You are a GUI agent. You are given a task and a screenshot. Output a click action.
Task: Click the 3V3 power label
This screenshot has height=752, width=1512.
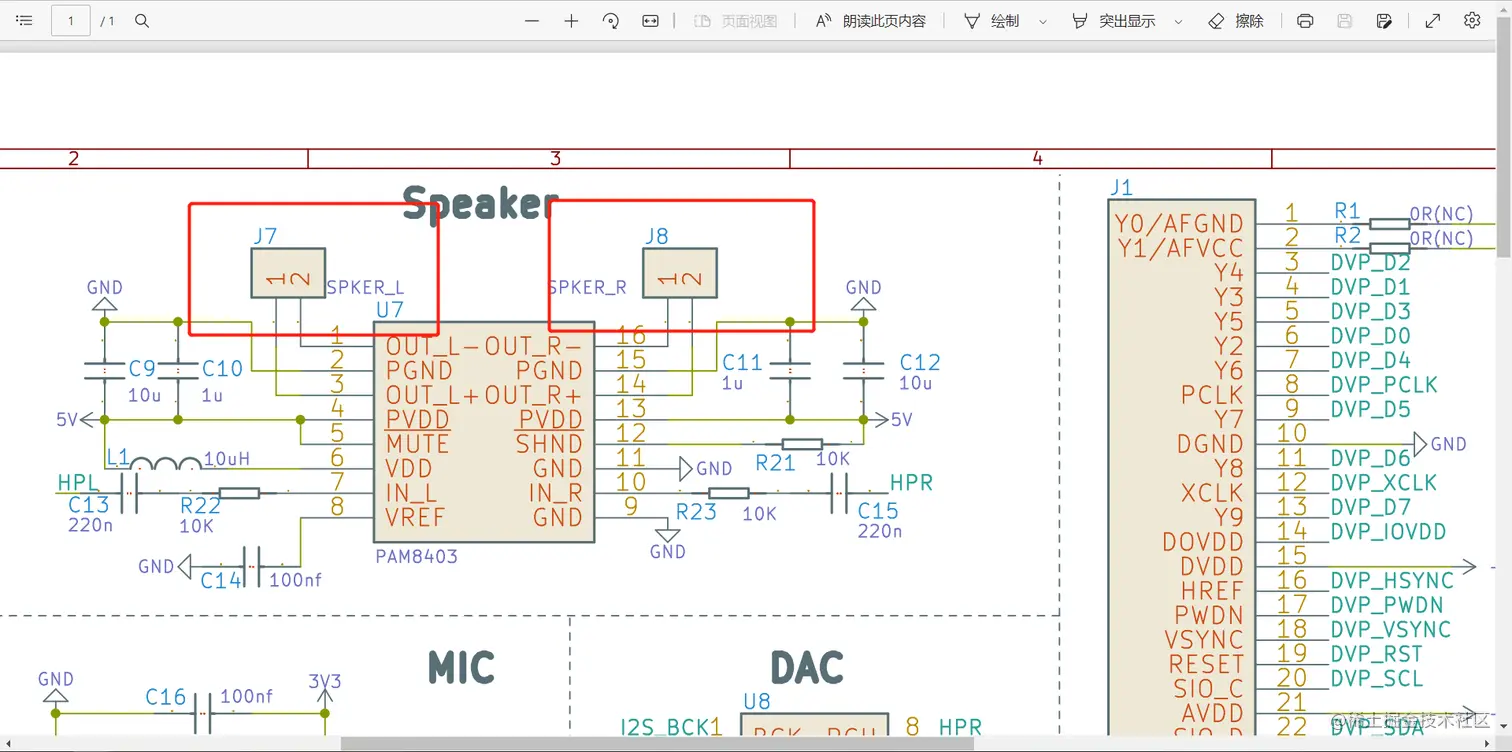click(x=325, y=681)
